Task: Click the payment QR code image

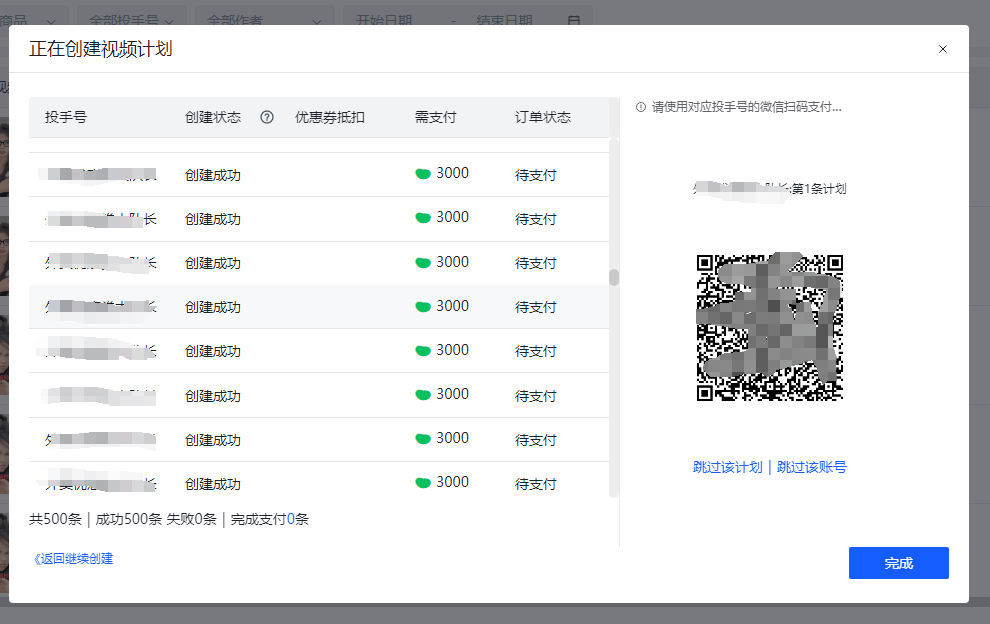Action: [x=770, y=327]
